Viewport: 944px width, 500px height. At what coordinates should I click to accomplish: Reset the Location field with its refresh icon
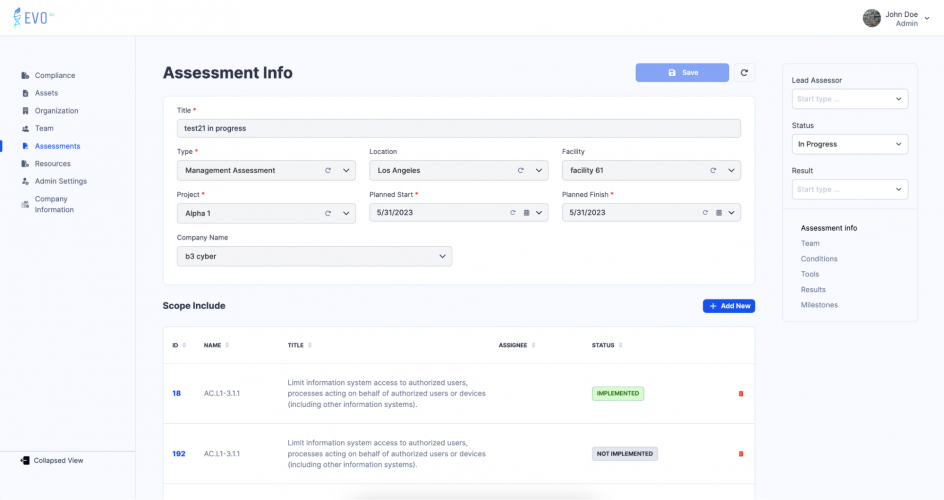[521, 170]
